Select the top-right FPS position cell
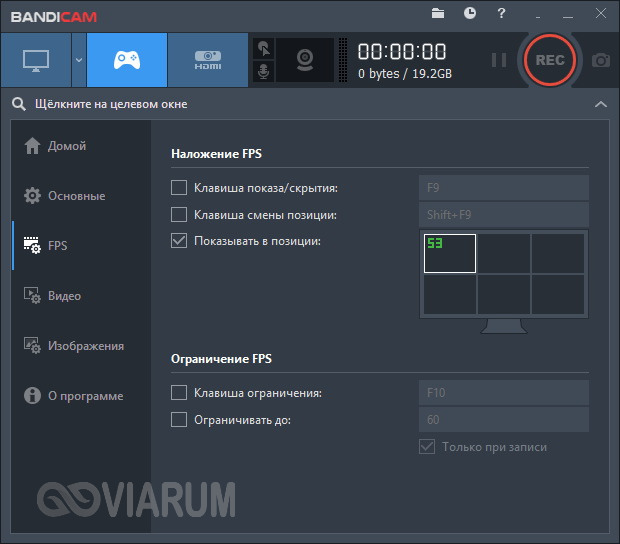The height and width of the screenshot is (544, 620). (x=558, y=253)
